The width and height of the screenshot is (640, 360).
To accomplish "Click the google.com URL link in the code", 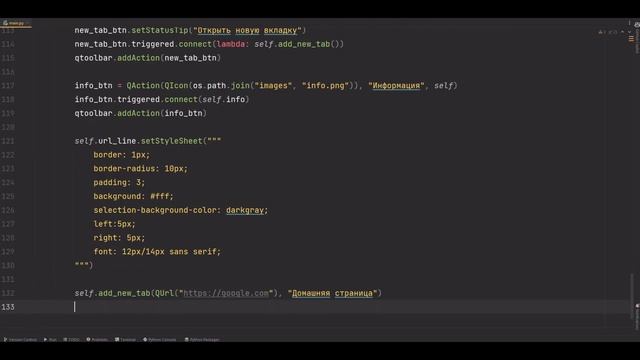I will 226,293.
